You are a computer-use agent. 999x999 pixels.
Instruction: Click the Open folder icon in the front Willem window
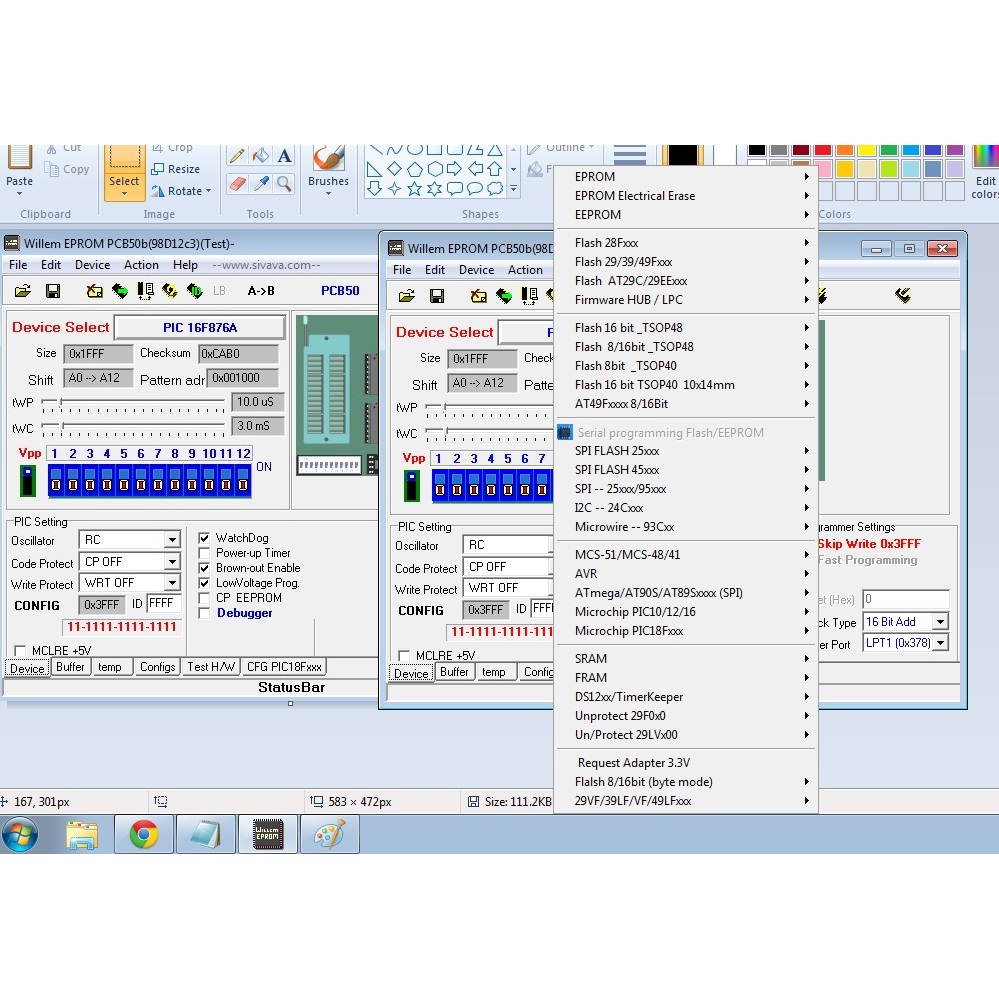(x=406, y=296)
